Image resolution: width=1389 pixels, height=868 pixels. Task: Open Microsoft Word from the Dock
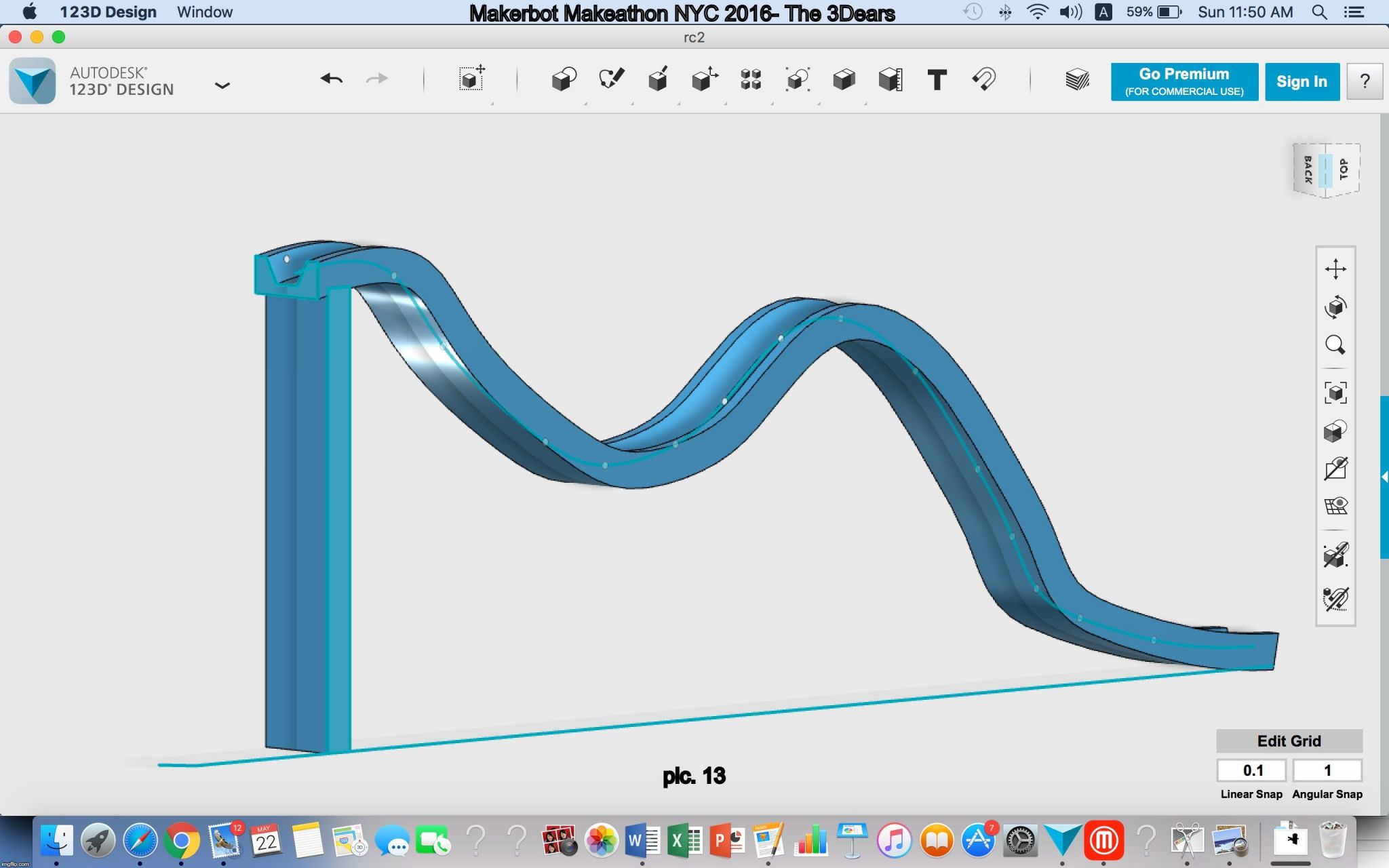(x=642, y=841)
